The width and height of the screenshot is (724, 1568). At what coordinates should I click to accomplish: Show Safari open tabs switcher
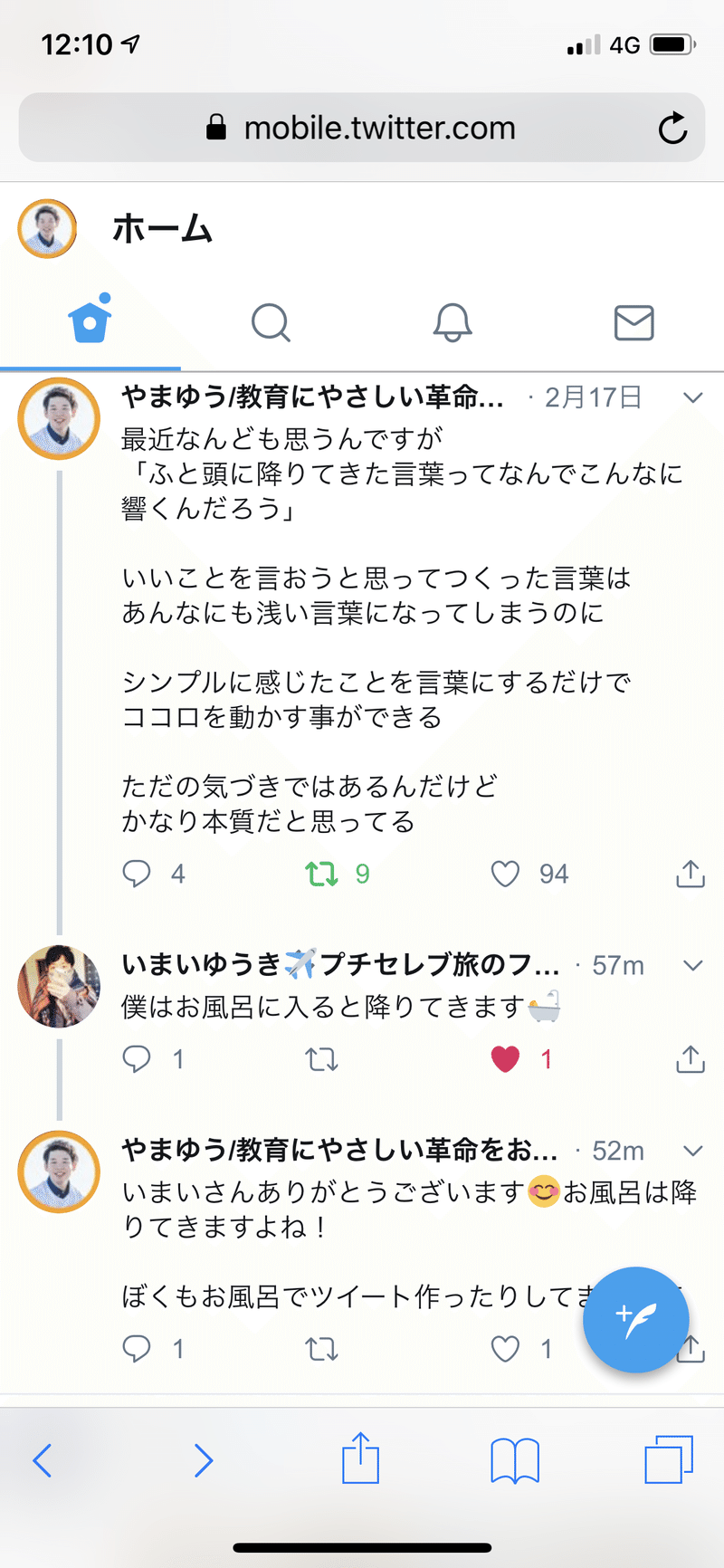[668, 1459]
